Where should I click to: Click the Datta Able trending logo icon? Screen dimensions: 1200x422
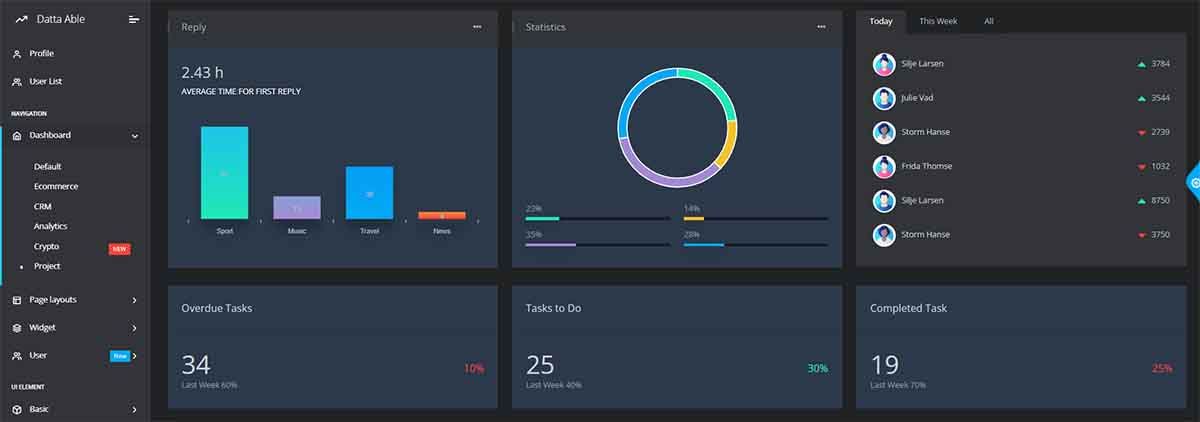pos(21,19)
